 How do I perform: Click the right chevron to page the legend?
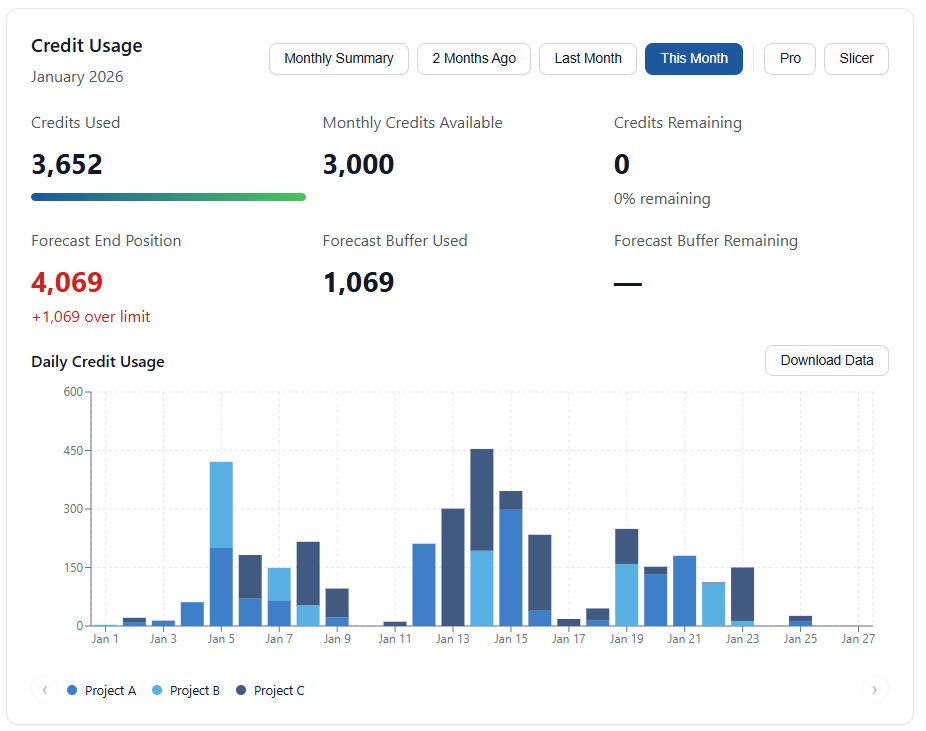tap(875, 689)
